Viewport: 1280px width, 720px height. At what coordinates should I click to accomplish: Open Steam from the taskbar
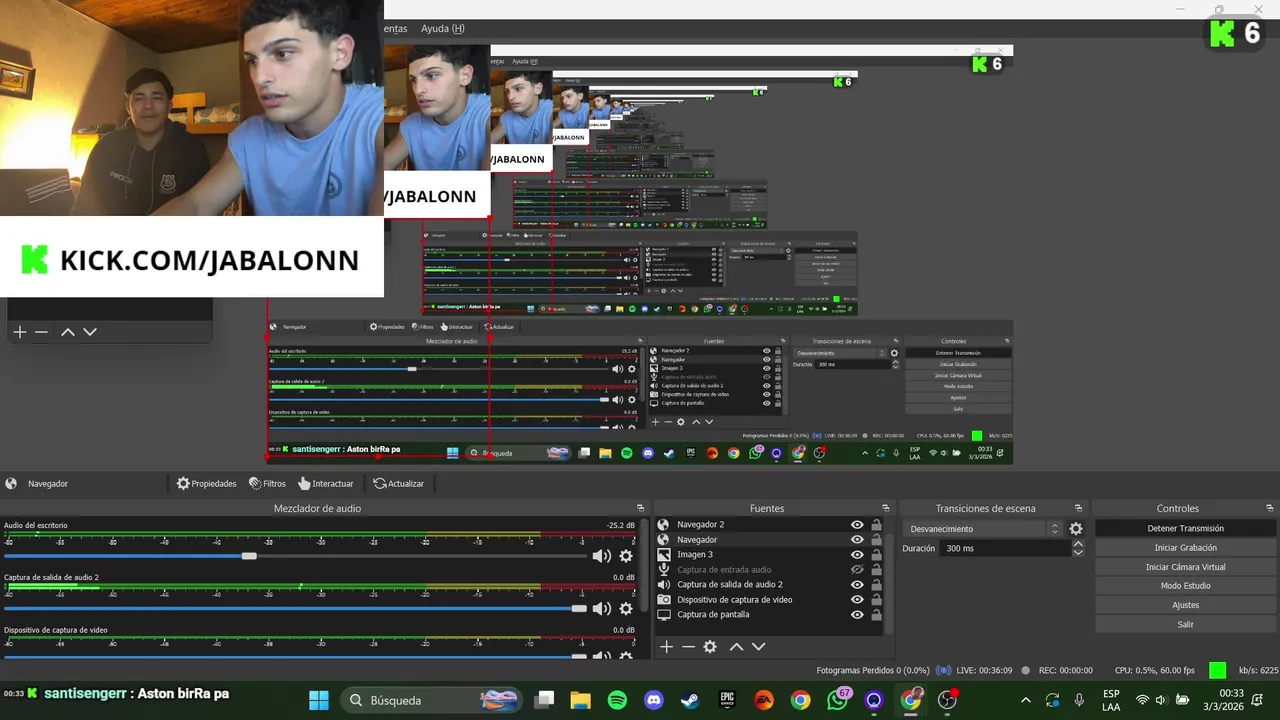(690, 700)
